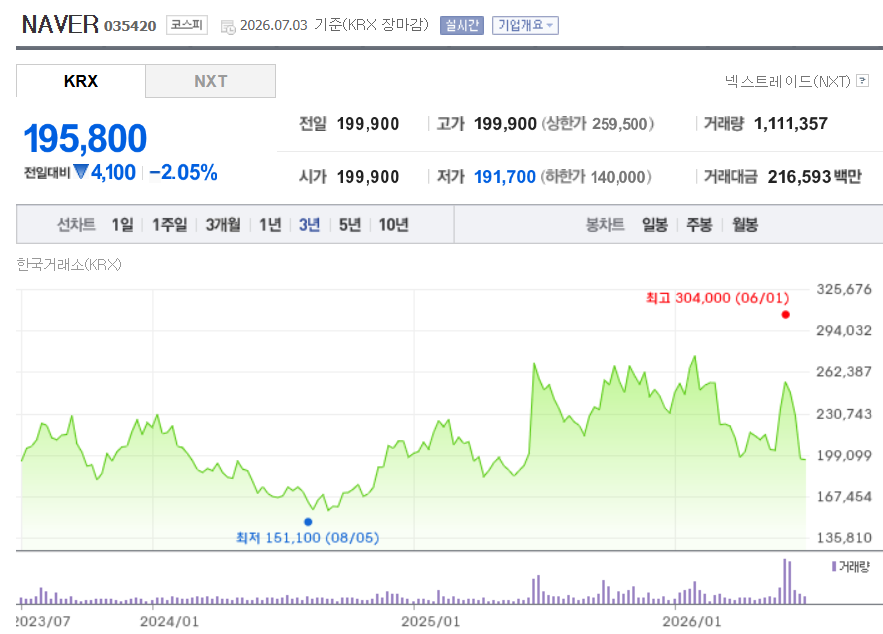Show the 월봉 monthly candle chart
Image resolution: width=883 pixels, height=634 pixels.
[x=744, y=225]
